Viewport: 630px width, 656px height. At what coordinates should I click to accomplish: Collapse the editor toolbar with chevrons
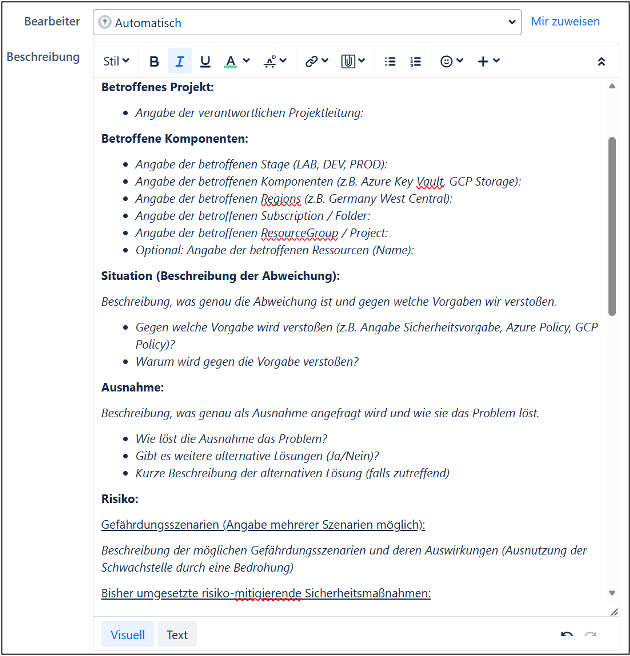(x=601, y=62)
